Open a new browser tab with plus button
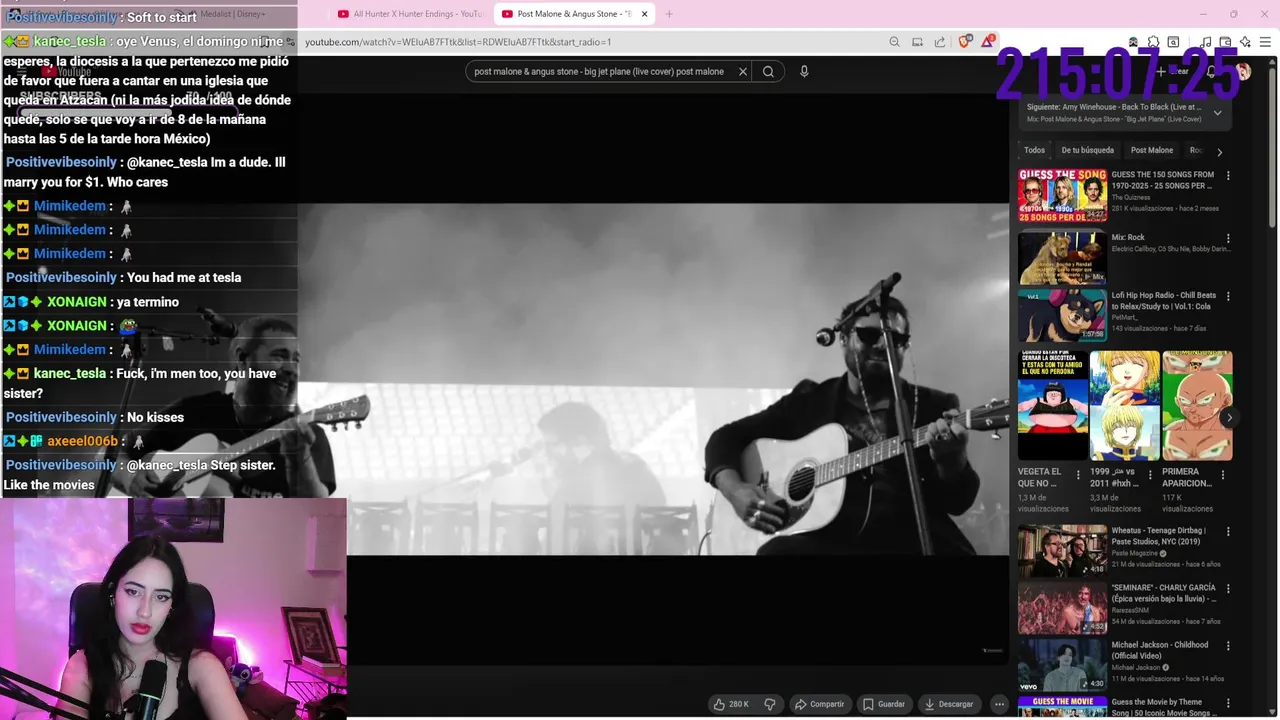Screen dimensions: 1280x720 click(x=669, y=14)
